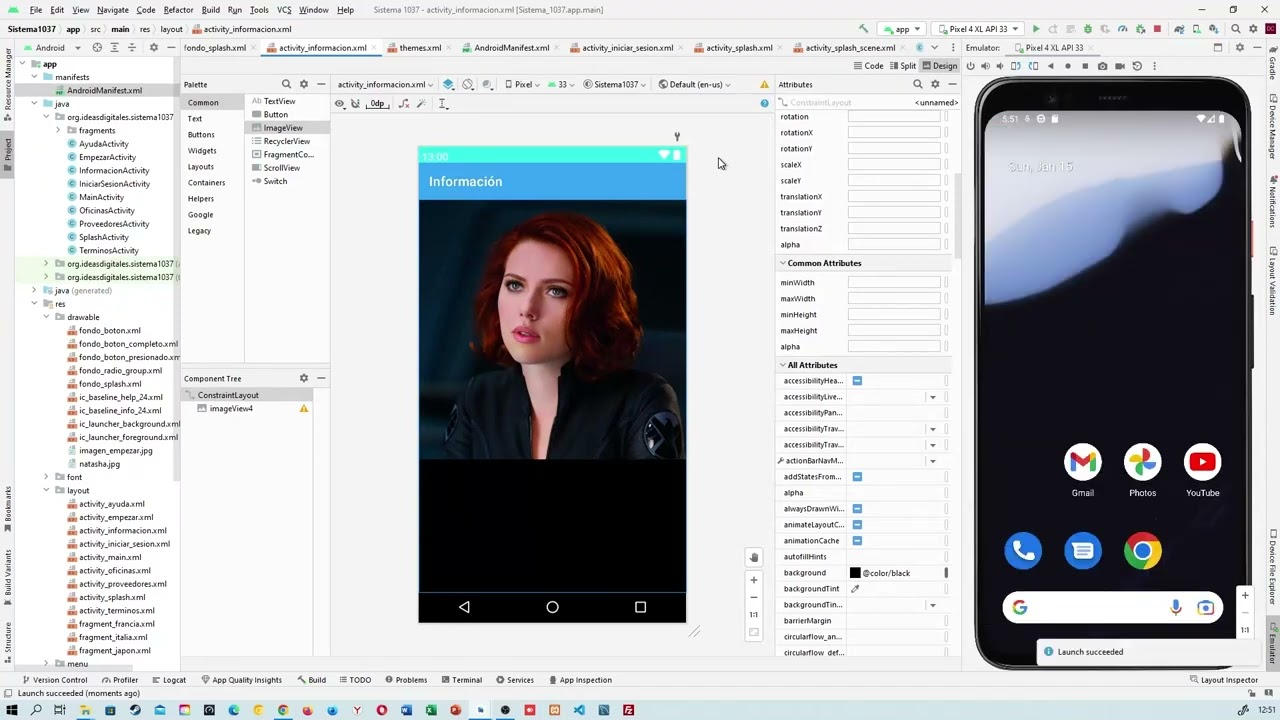Open Layout Inspector from status bar
The image size is (1280, 720).
coord(1223,680)
